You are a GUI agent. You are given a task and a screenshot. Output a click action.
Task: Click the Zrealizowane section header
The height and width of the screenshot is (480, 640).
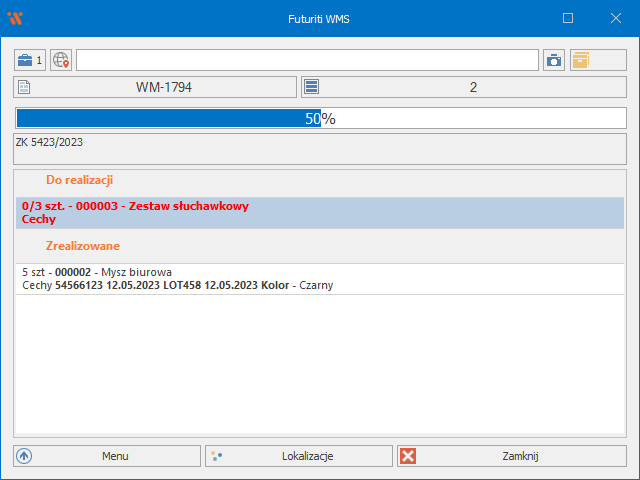[x=79, y=245]
